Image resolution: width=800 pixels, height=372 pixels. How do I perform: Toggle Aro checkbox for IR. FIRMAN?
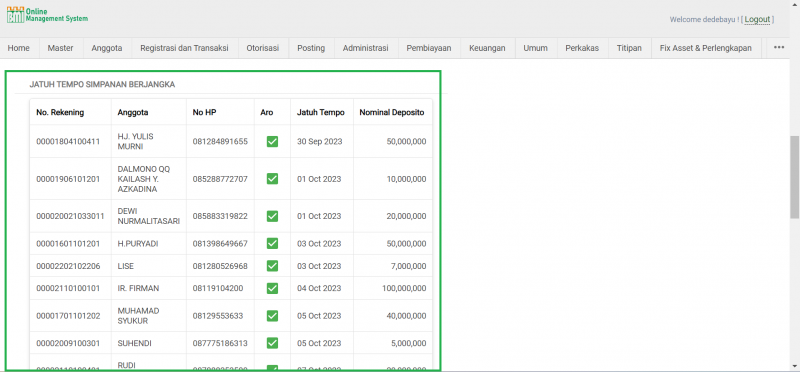tap(272, 288)
